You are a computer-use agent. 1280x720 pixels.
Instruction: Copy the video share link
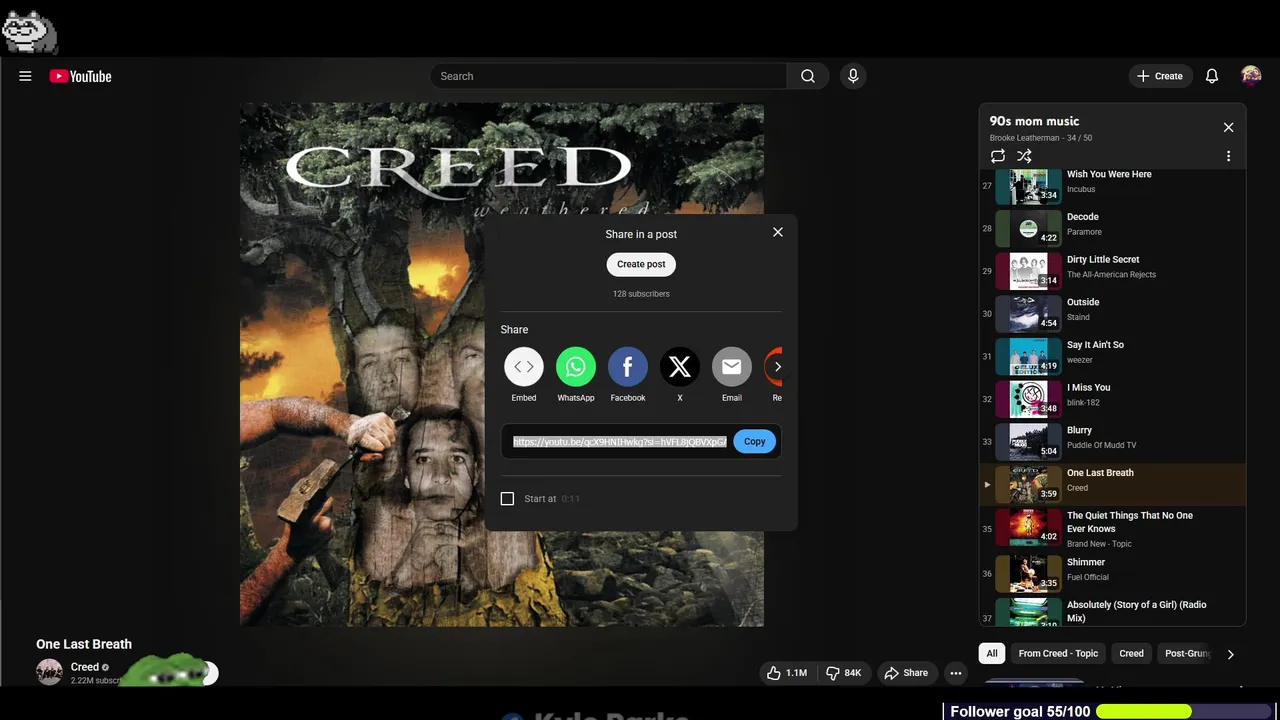click(755, 441)
